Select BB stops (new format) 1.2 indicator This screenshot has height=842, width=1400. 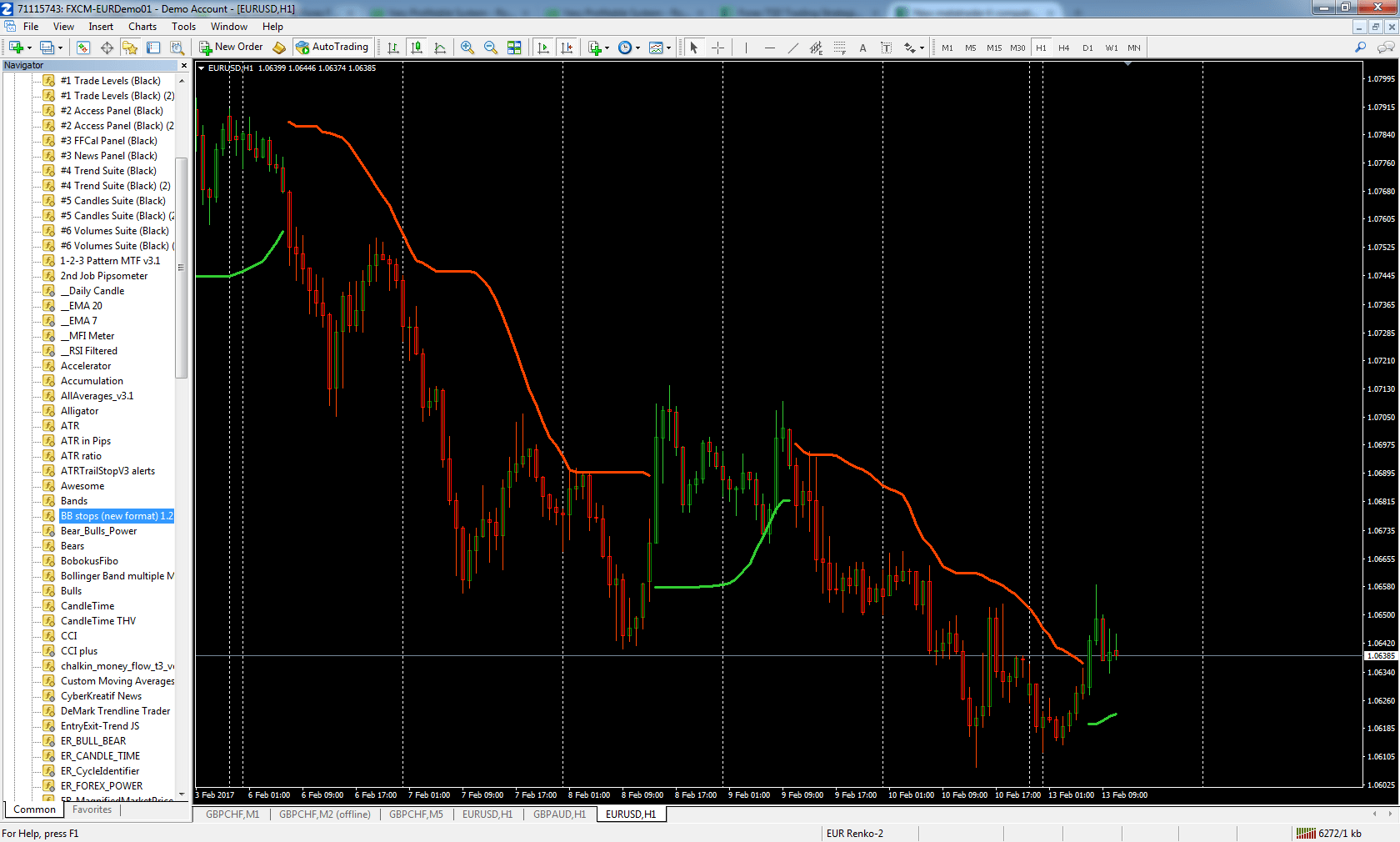(x=117, y=516)
